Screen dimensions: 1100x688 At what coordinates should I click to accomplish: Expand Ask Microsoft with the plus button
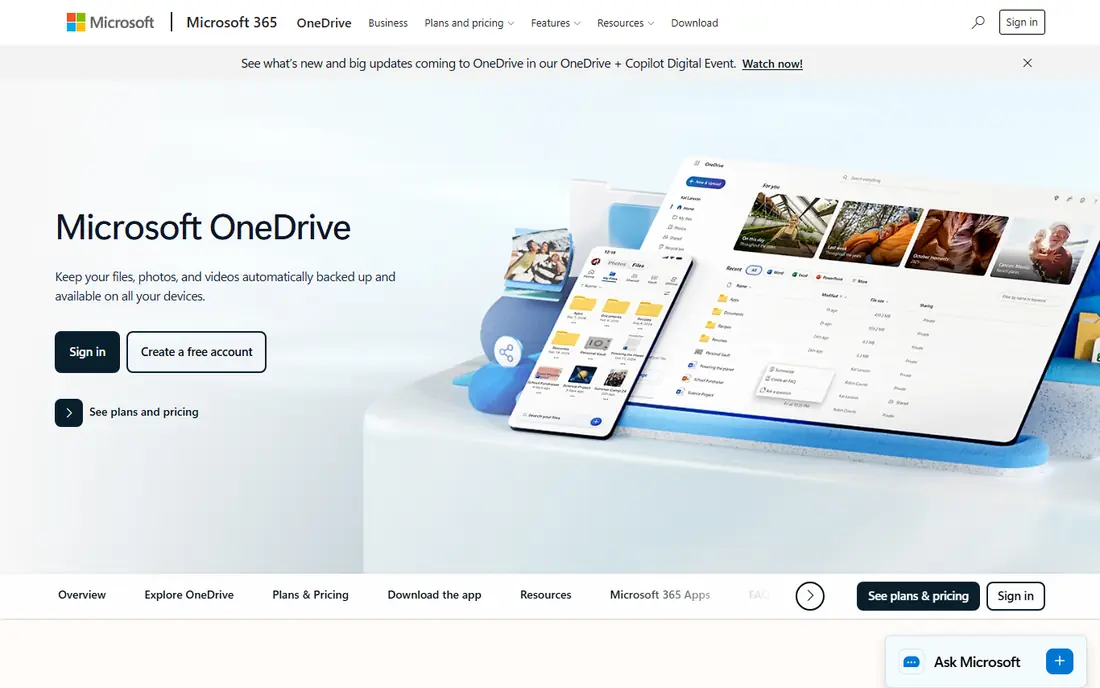coord(1059,661)
